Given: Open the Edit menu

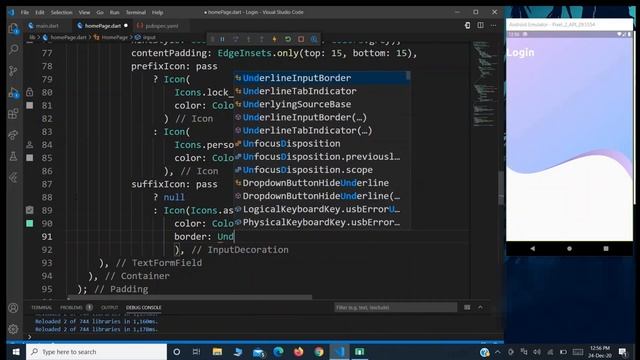Looking at the screenshot, I should (x=40, y=12).
